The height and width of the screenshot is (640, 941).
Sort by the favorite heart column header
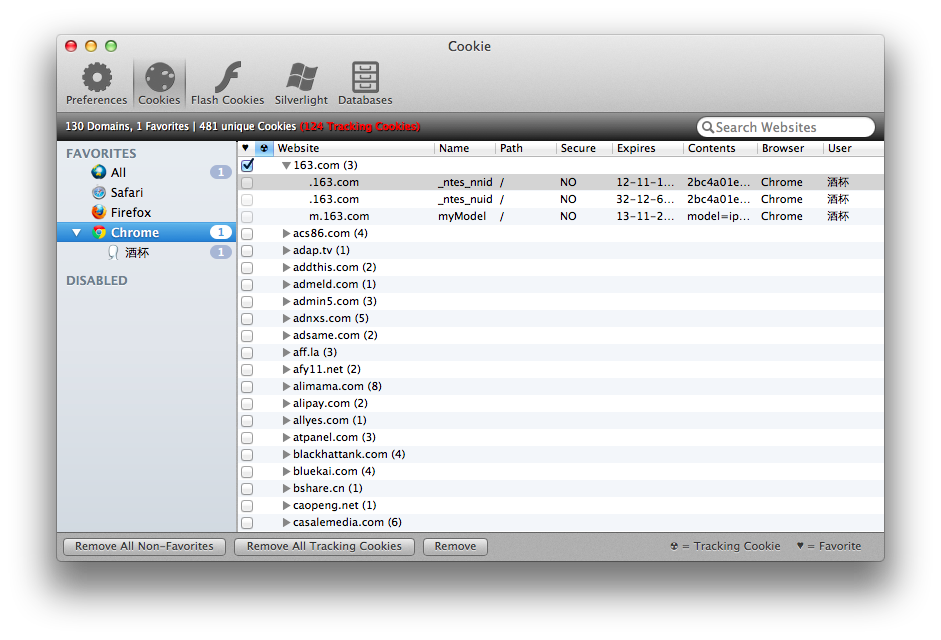245,148
